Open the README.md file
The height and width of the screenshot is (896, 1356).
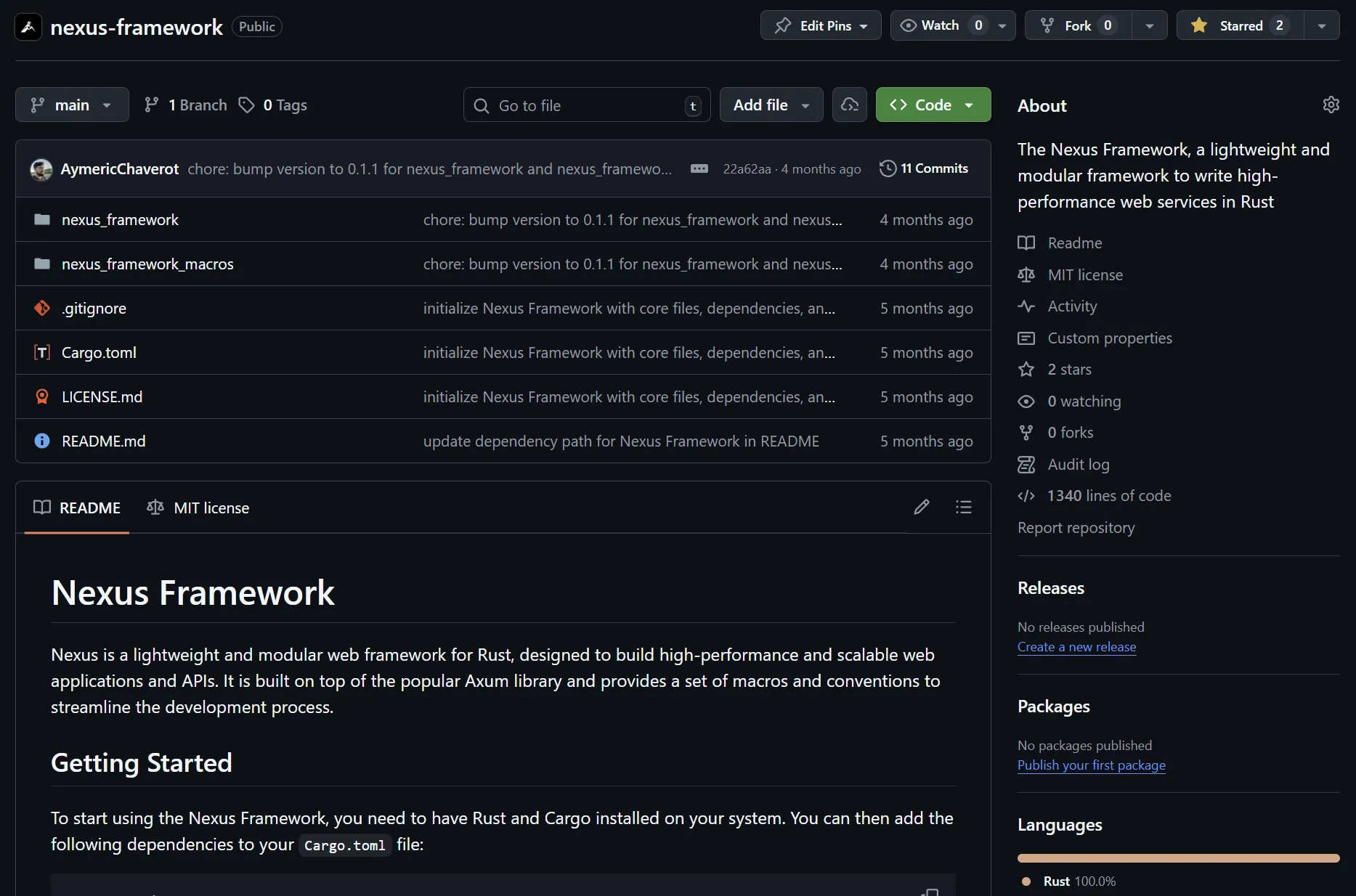(103, 441)
